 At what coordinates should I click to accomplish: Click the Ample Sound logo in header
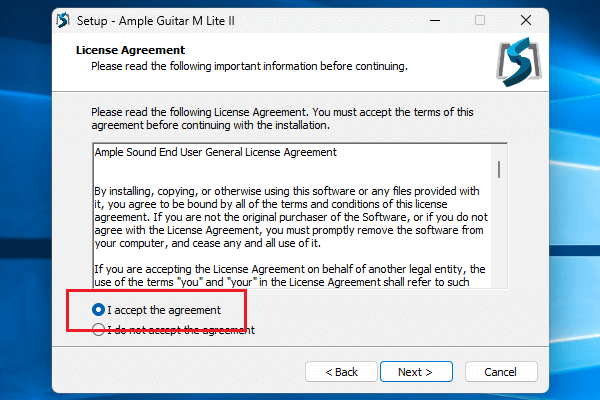(x=520, y=64)
